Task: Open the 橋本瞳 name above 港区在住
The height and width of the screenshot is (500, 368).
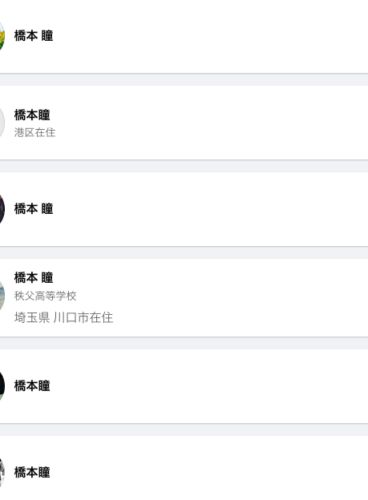Action: (x=32, y=115)
